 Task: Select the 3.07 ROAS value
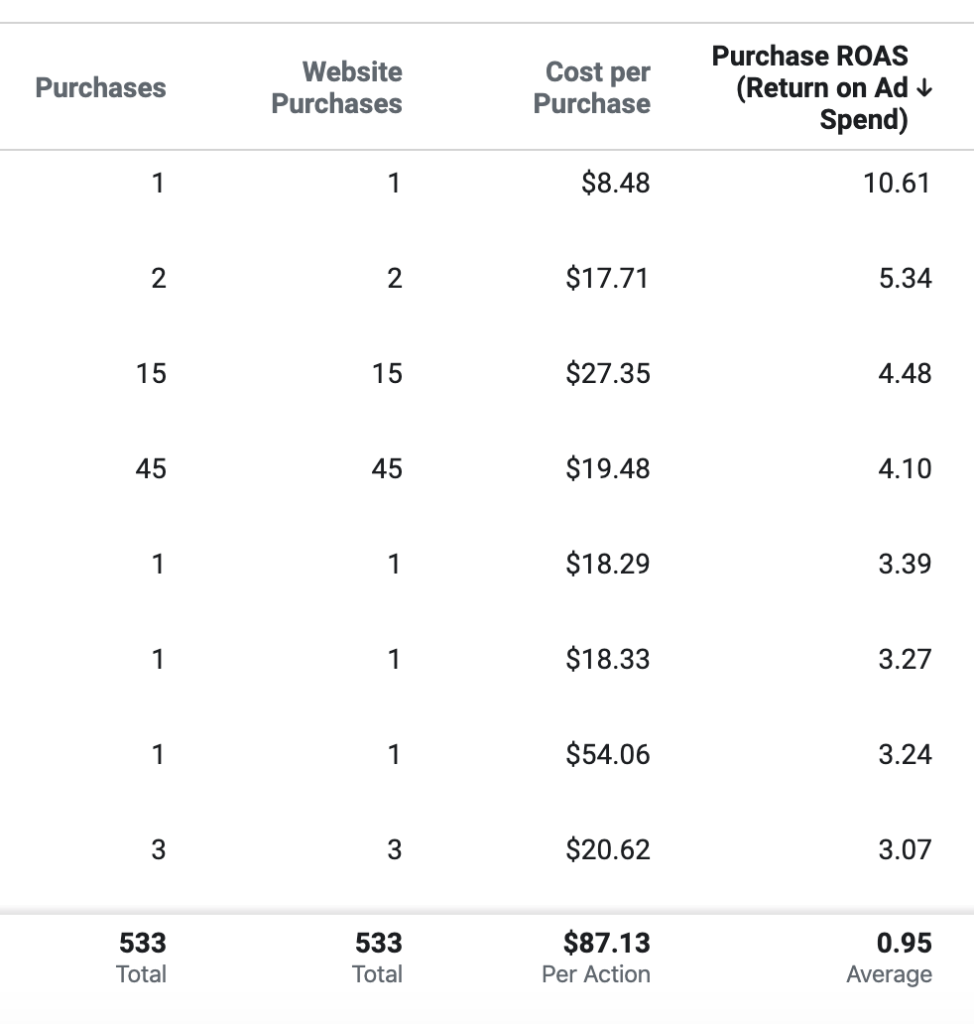pos(905,850)
